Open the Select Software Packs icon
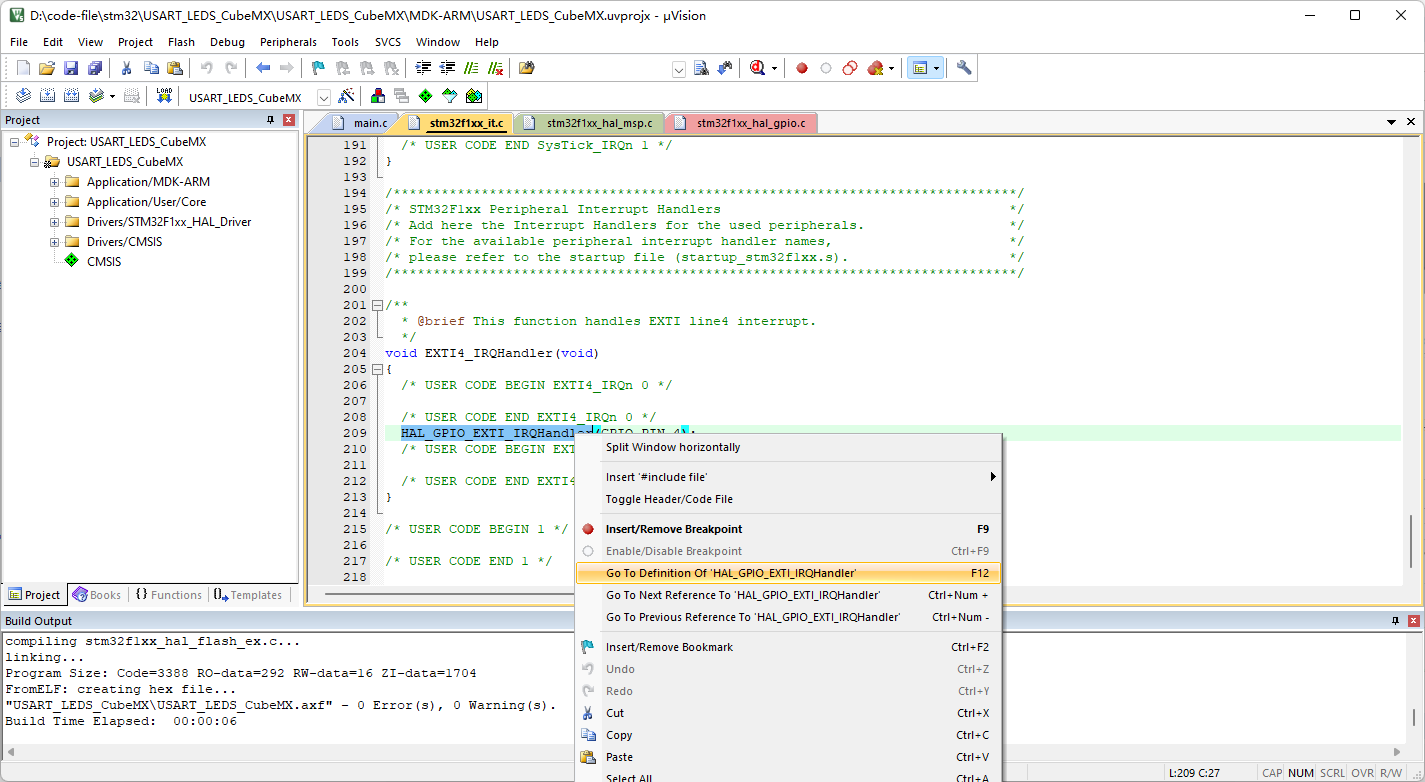Viewport: 1425px width, 782px height. [x=450, y=96]
